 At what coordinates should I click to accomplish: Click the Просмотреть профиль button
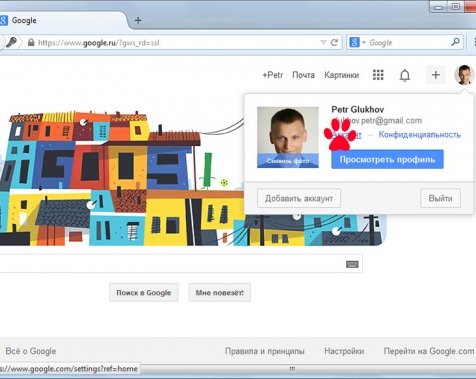pos(387,159)
